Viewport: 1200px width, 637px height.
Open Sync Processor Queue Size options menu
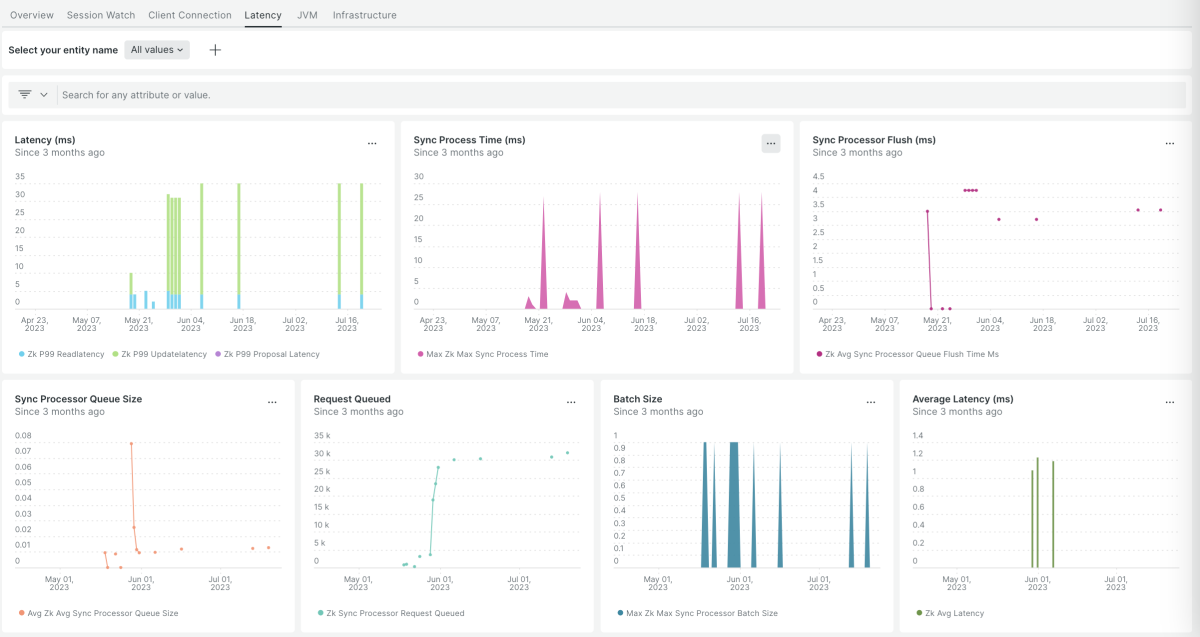pyautogui.click(x=272, y=403)
